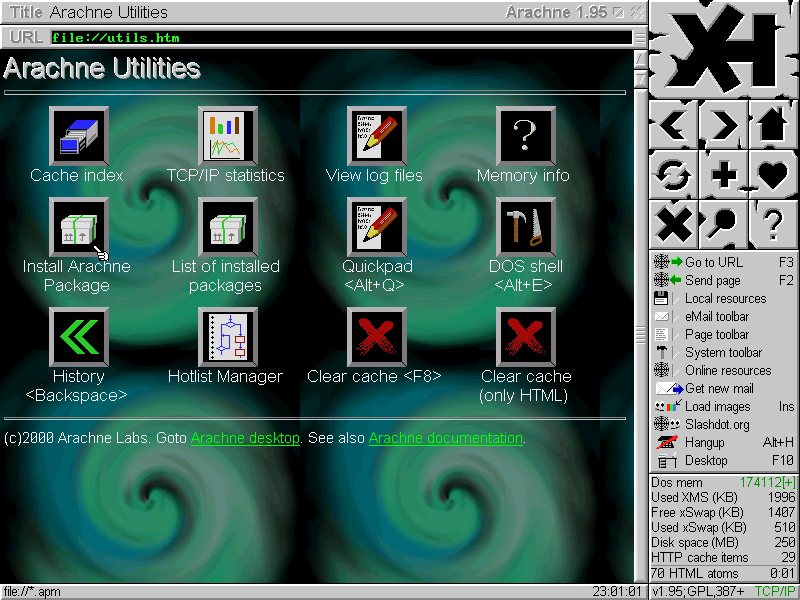The image size is (800, 600).
Task: Open the Slashdot.org entry
Action: coord(723,424)
